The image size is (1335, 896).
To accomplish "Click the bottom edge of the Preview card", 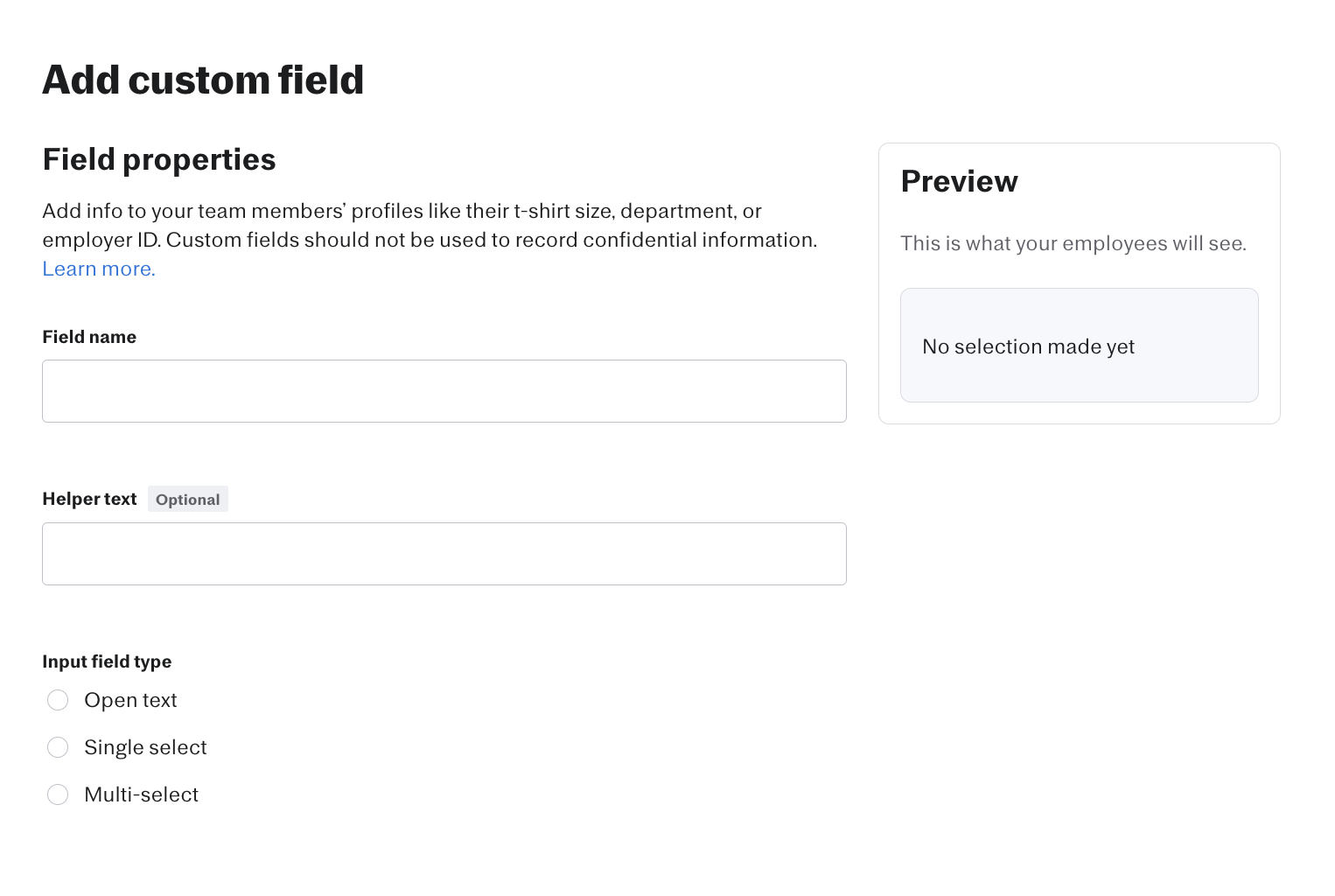I will coord(1079,423).
